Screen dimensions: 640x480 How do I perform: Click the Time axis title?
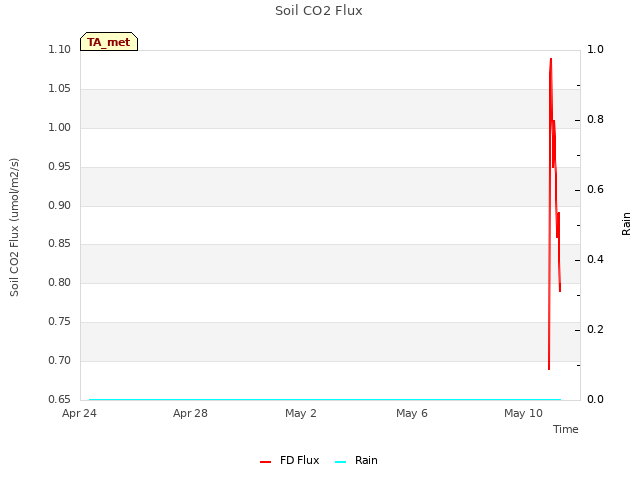click(566, 429)
